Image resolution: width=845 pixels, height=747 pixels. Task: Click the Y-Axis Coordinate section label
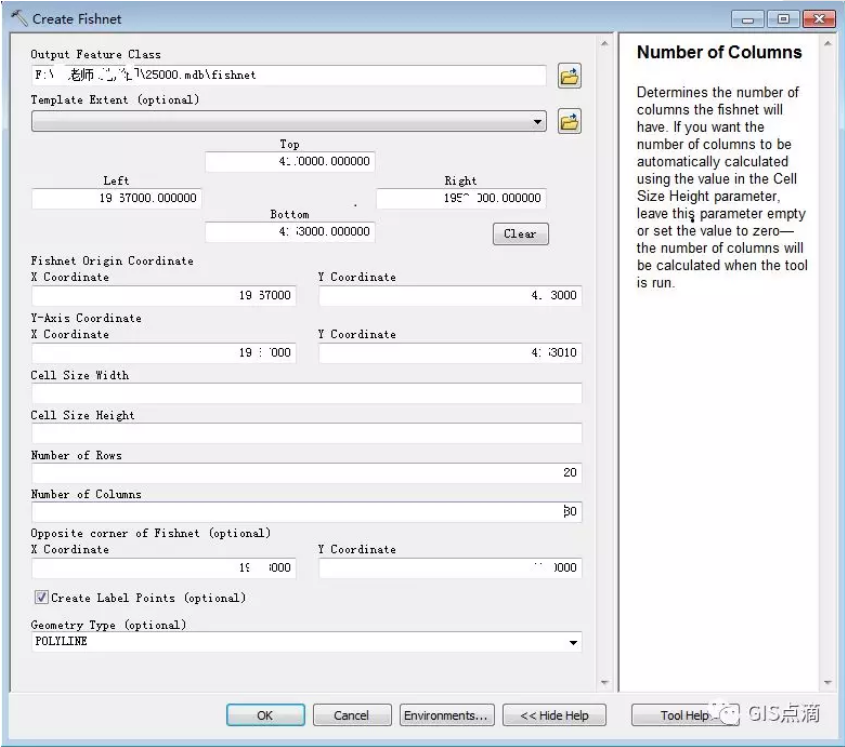[x=86, y=318]
